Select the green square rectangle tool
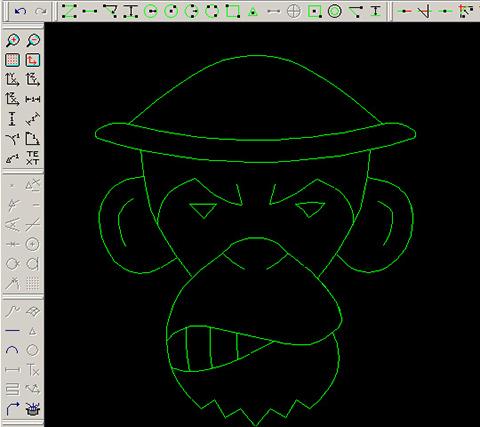Screen dimensions: 480x427 (232, 11)
